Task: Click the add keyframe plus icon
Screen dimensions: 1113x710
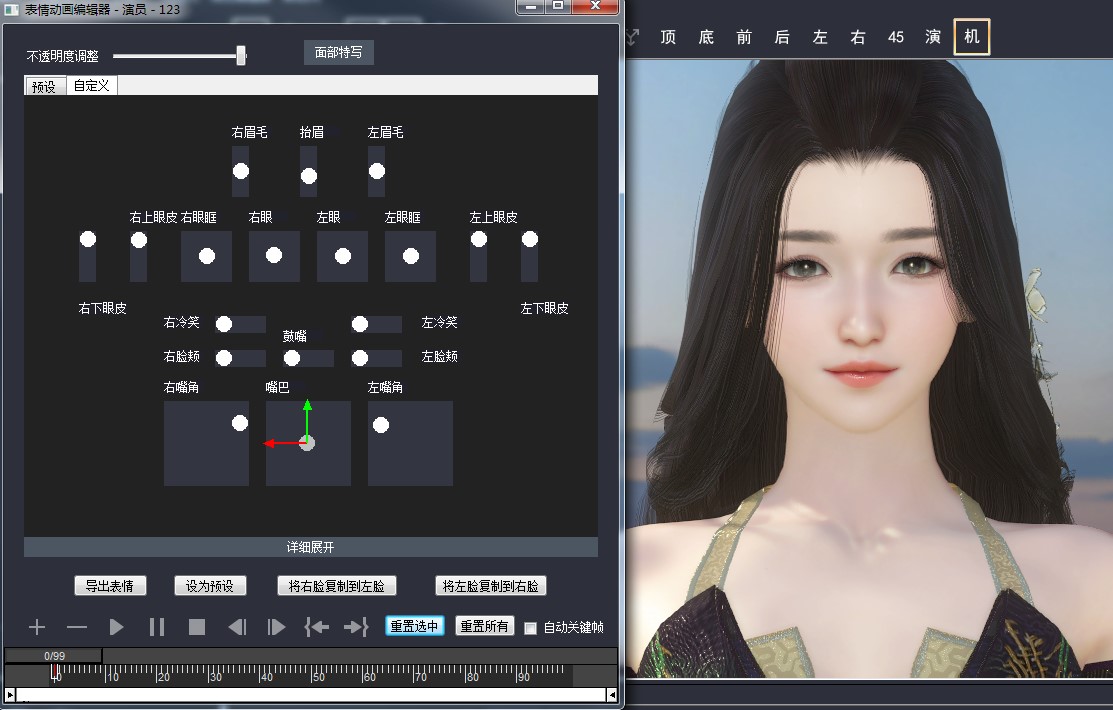Action: pyautogui.click(x=37, y=627)
